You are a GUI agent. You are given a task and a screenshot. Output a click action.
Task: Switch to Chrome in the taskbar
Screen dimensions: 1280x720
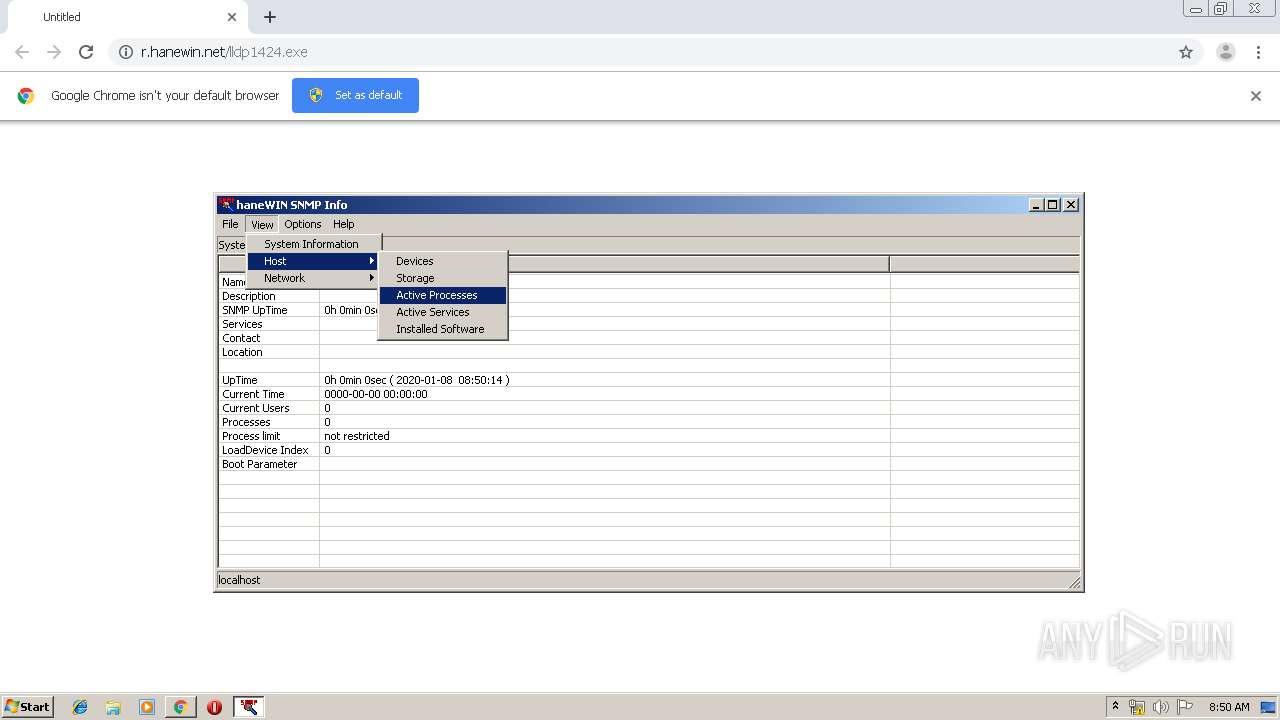(x=180, y=707)
